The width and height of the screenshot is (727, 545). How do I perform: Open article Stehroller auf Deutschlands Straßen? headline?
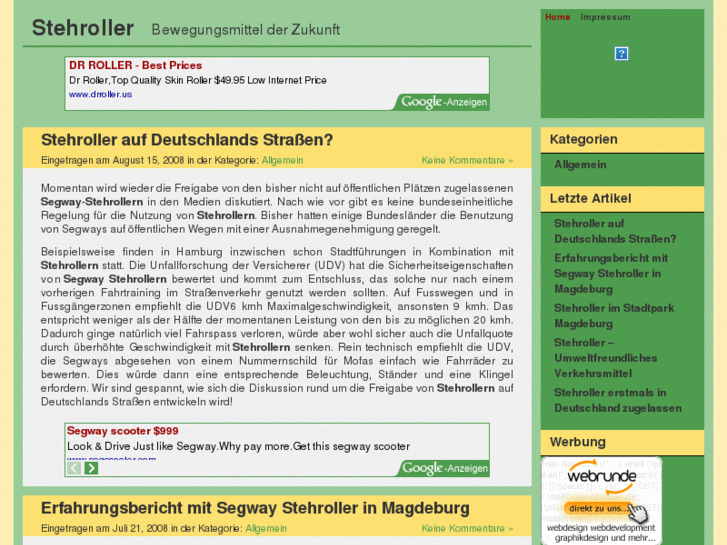click(187, 140)
